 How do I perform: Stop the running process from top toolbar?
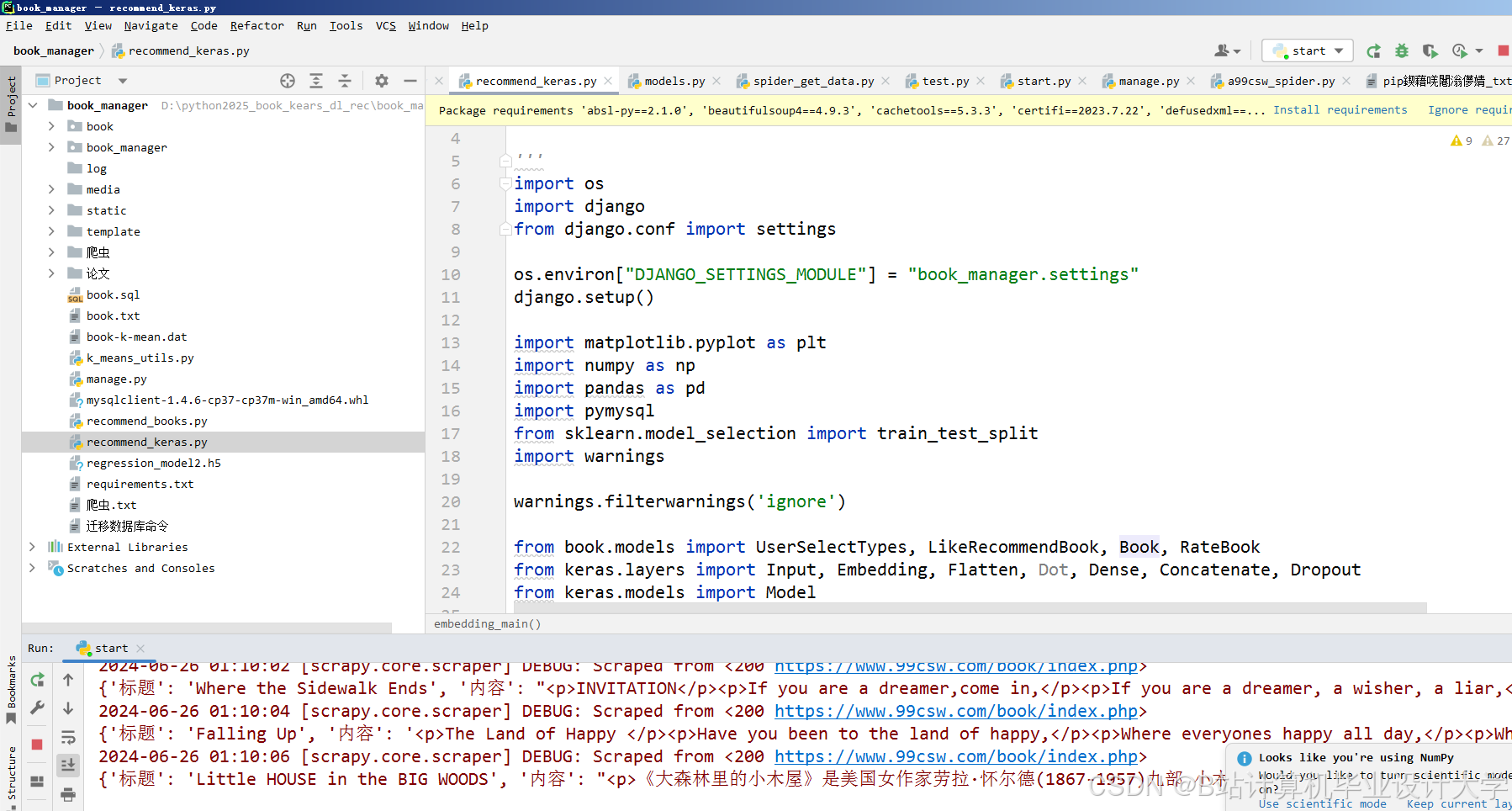coord(1504,51)
